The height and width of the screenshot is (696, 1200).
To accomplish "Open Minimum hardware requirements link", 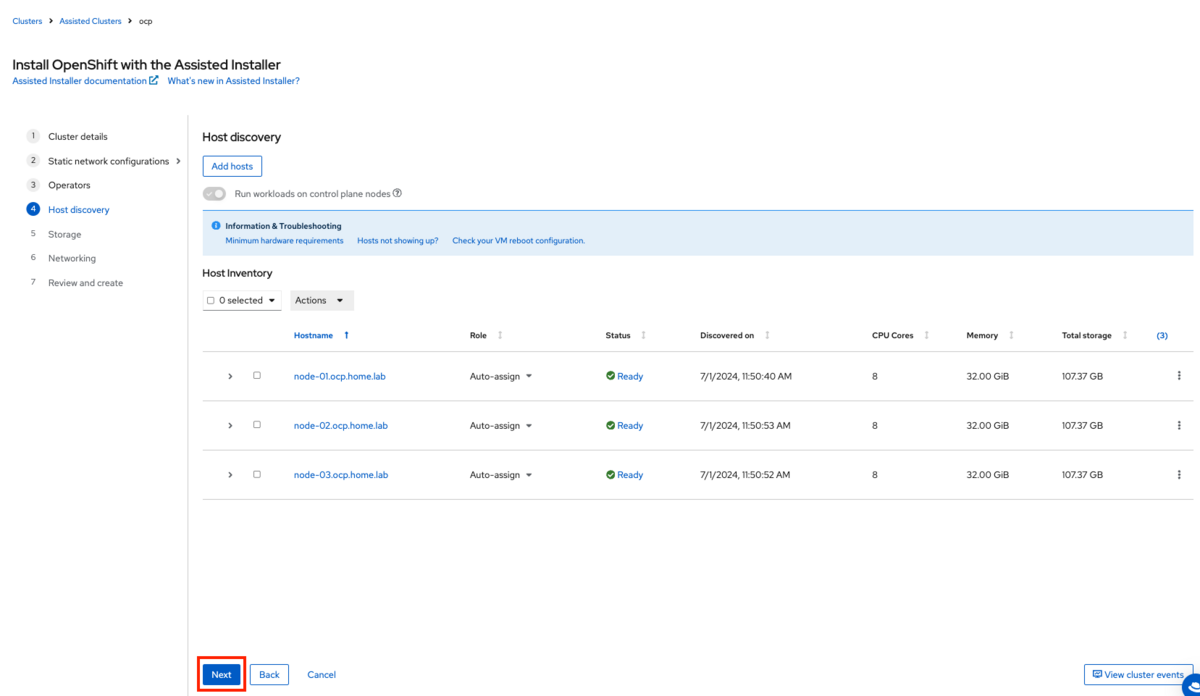I will click(284, 241).
